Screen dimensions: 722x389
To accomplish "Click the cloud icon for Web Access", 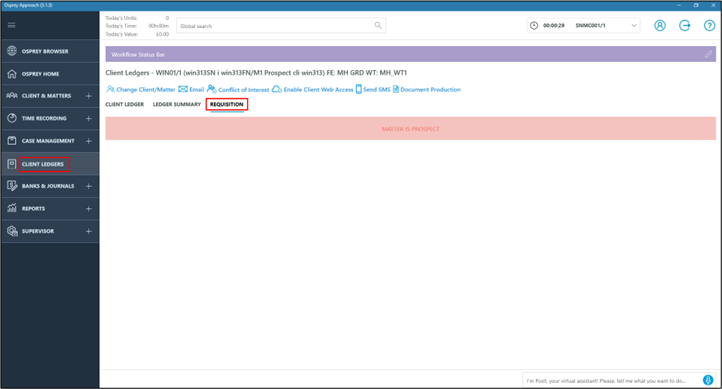I will click(x=276, y=89).
